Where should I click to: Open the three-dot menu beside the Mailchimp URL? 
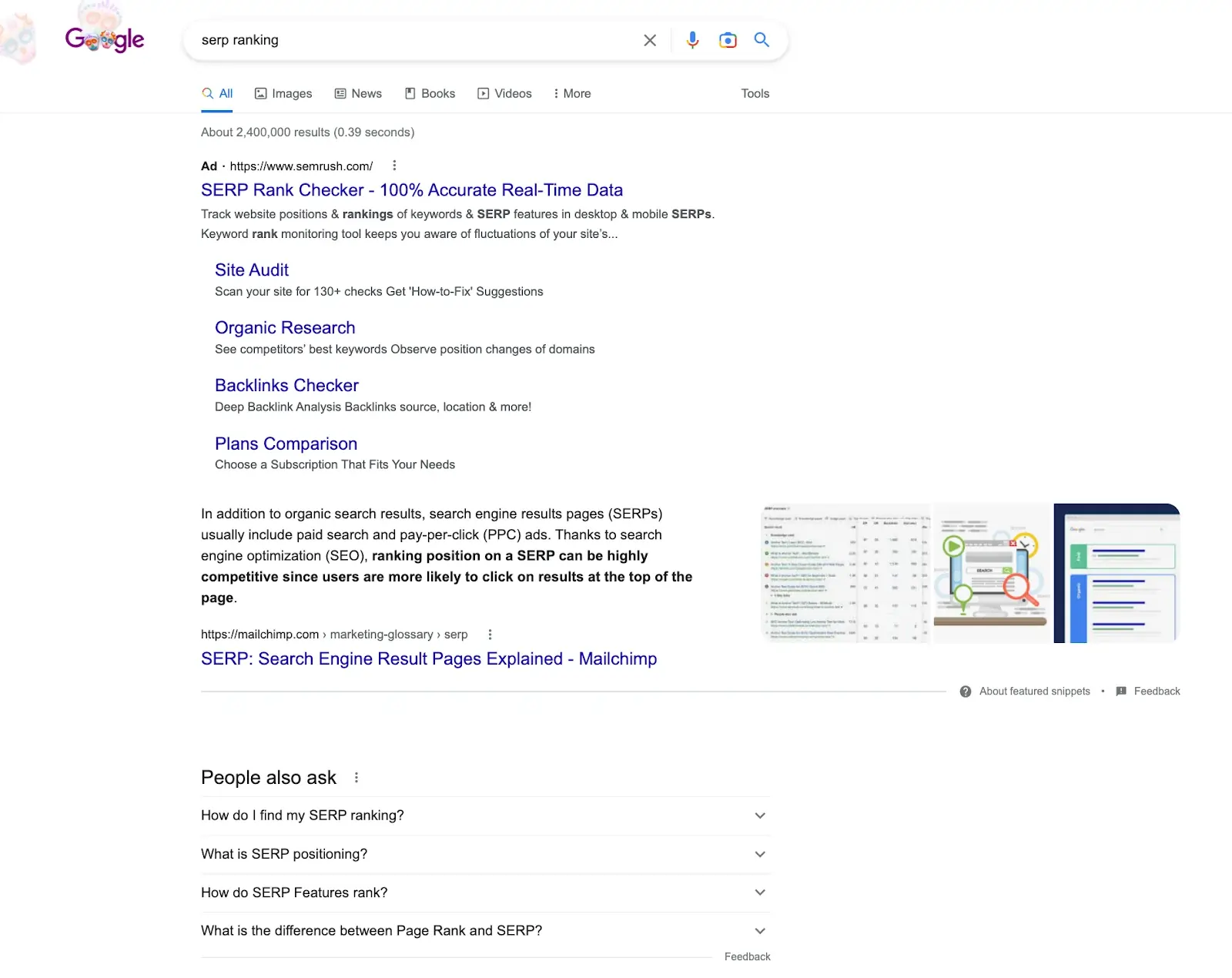tap(490, 635)
